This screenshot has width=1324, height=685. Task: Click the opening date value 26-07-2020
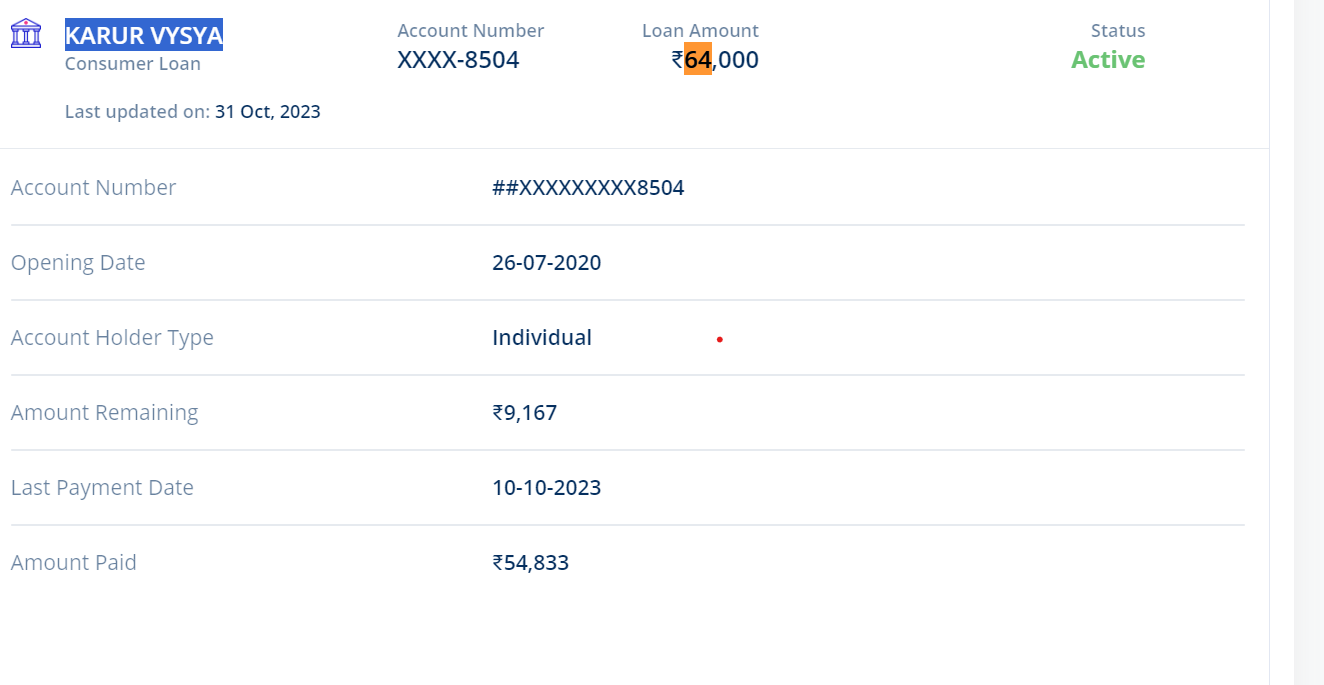click(x=546, y=263)
